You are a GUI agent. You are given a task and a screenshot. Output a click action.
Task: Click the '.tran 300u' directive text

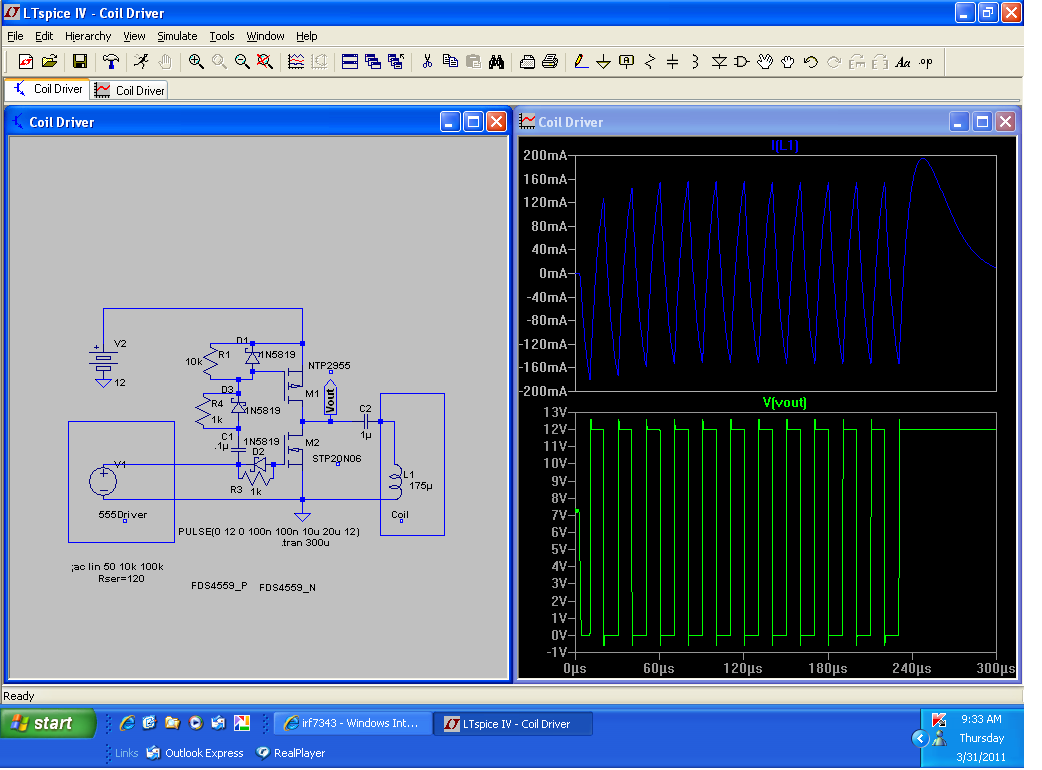tap(305, 543)
